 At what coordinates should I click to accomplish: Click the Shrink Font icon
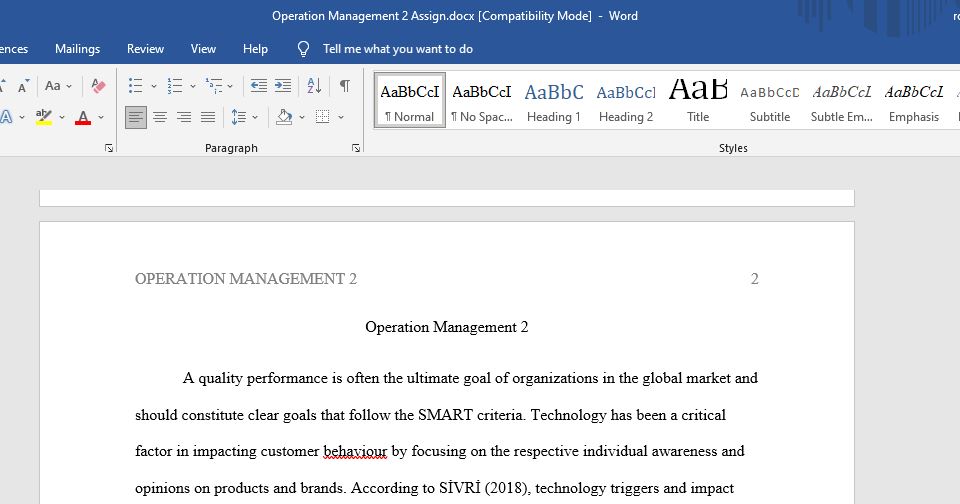23,86
